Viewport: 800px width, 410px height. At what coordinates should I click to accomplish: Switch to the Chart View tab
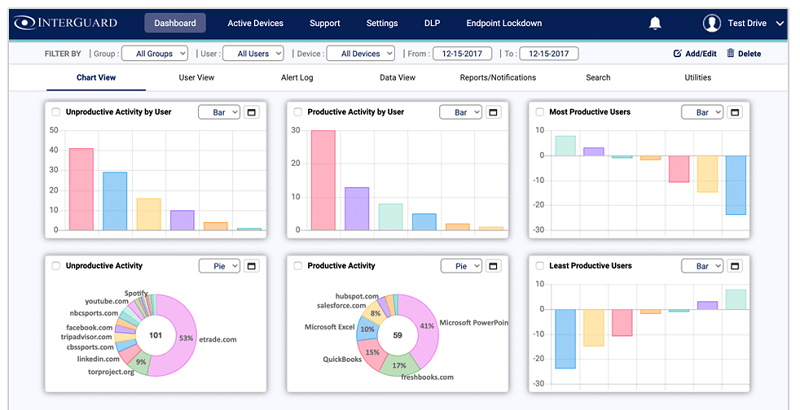pyautogui.click(x=96, y=78)
